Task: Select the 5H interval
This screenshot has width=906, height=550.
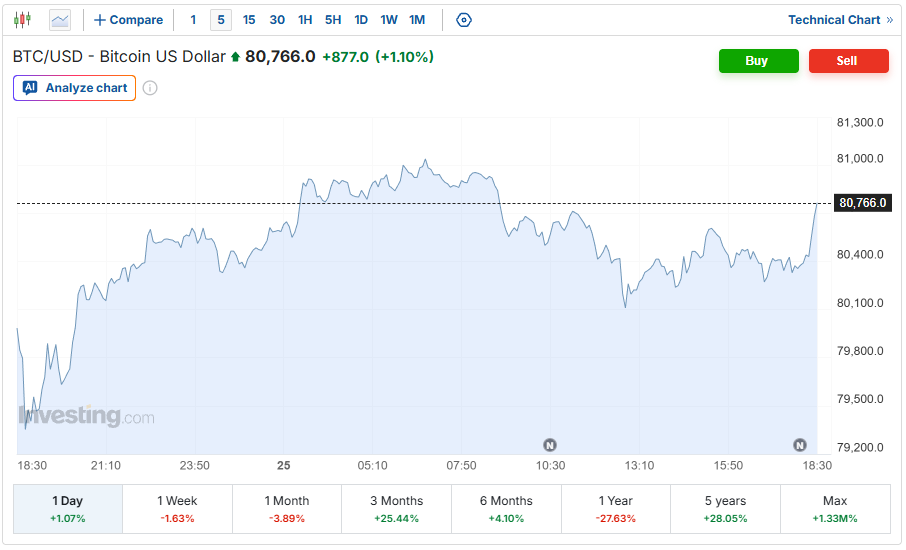Action: tap(333, 20)
